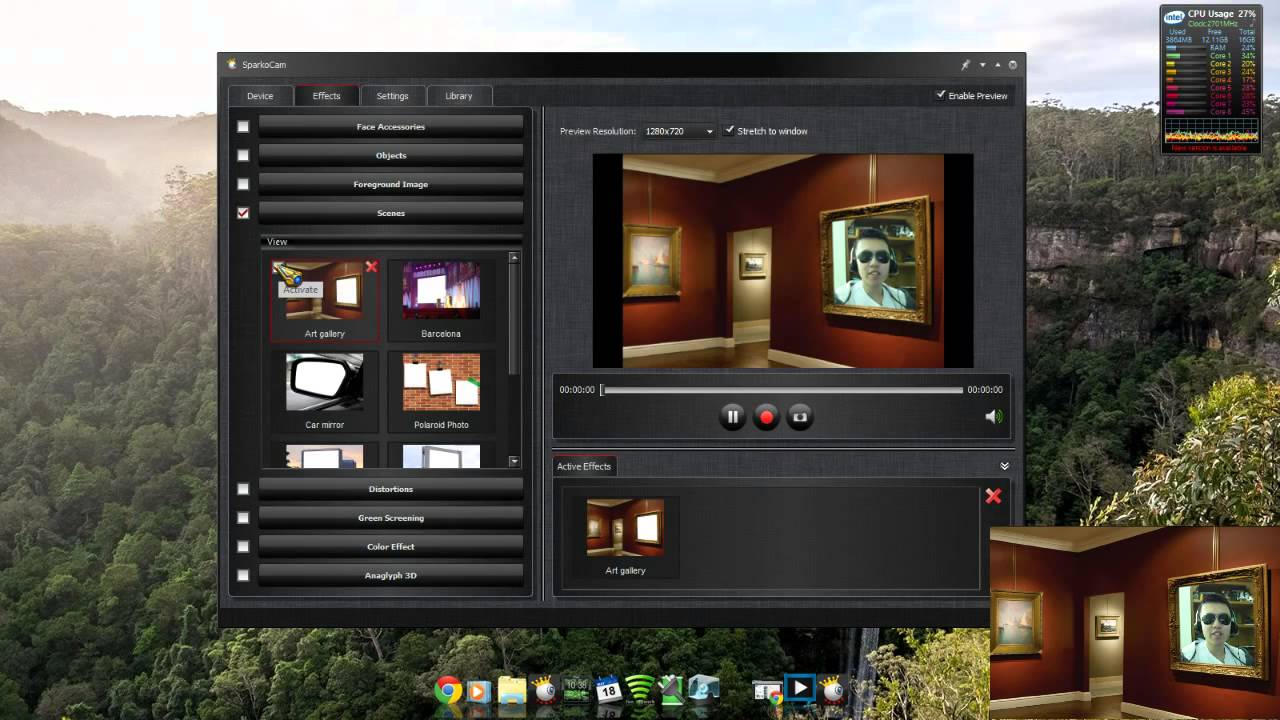Pause the webcam preview playback

(732, 417)
